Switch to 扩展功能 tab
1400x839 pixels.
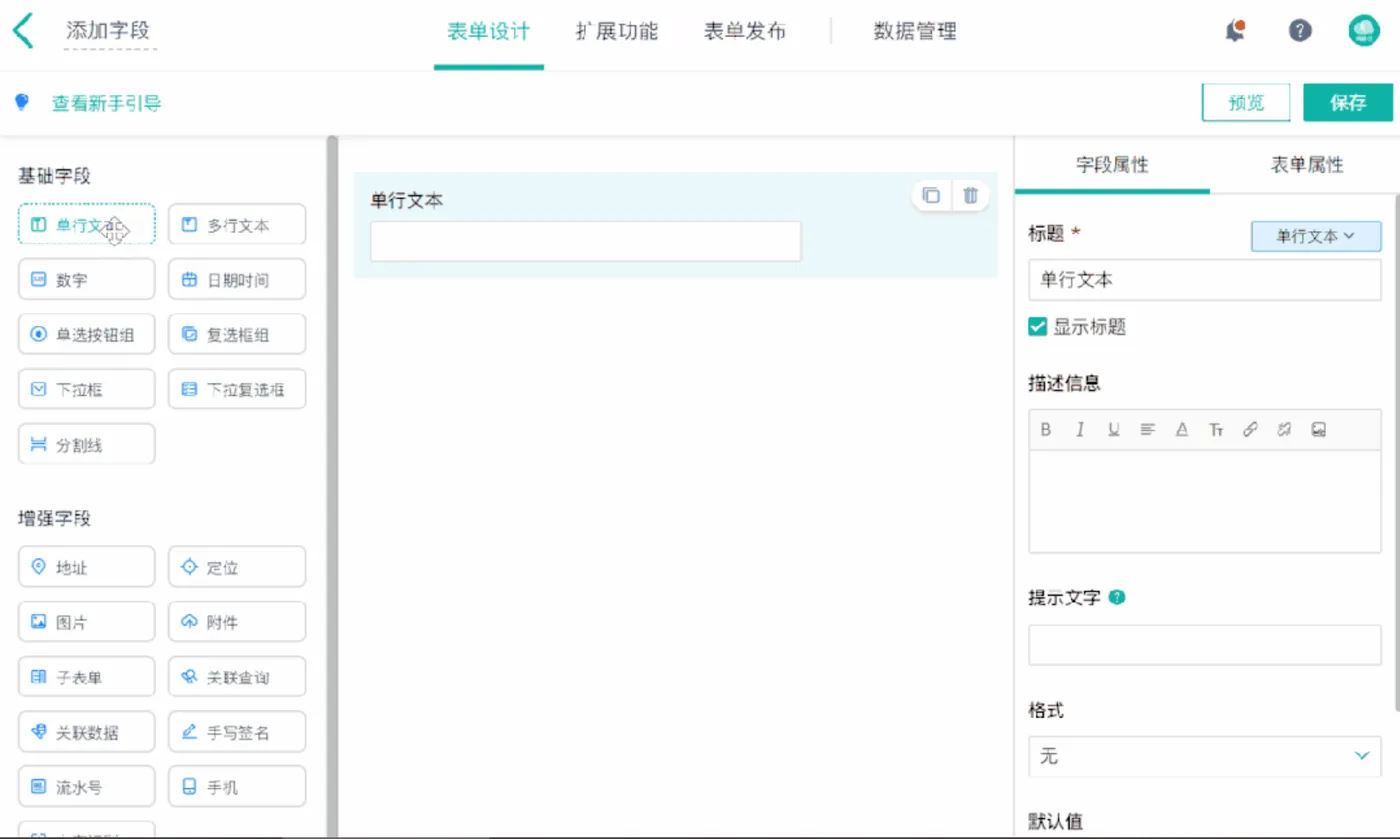coord(617,31)
